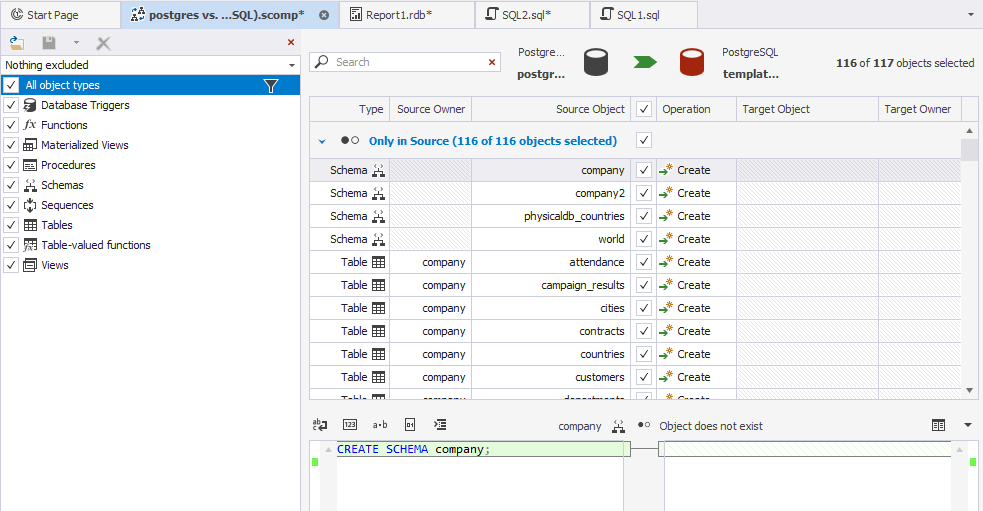The image size is (983, 511).
Task: Select the world schema row
Action: pyautogui.click(x=635, y=240)
